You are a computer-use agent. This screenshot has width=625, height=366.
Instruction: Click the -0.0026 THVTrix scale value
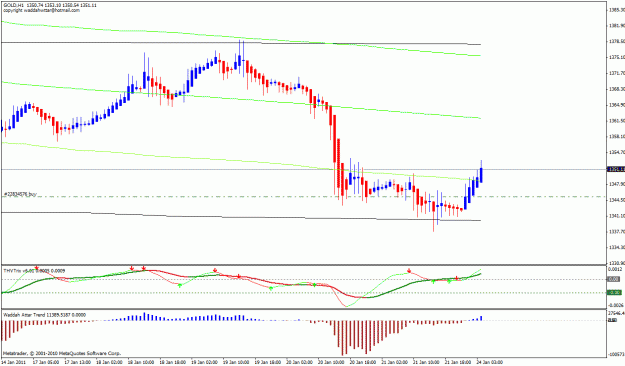(616, 305)
